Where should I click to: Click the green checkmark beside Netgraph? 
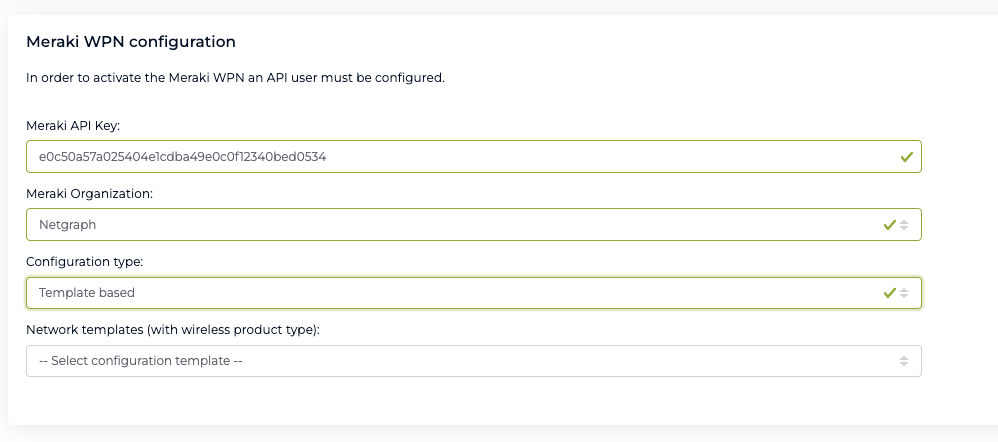[889, 225]
